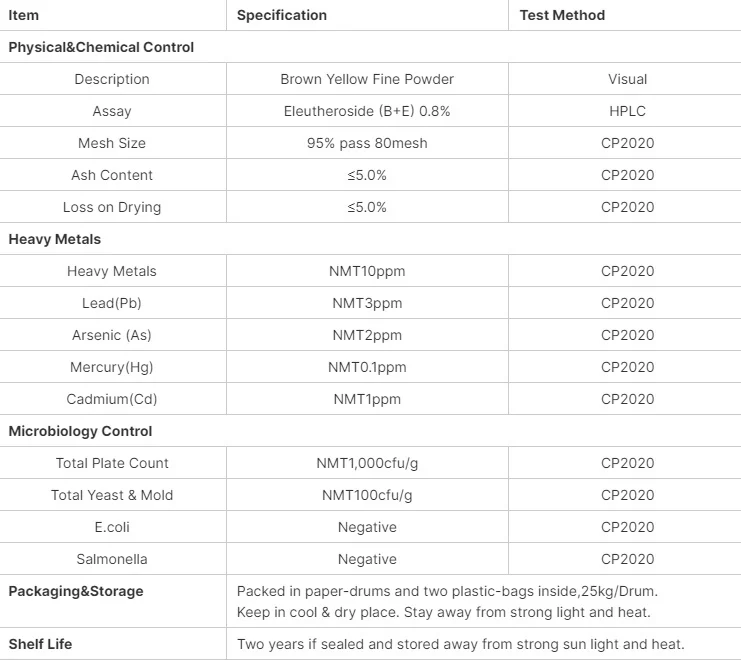Click the HPLC test method cell
This screenshot has width=741, height=660.
coord(627,111)
